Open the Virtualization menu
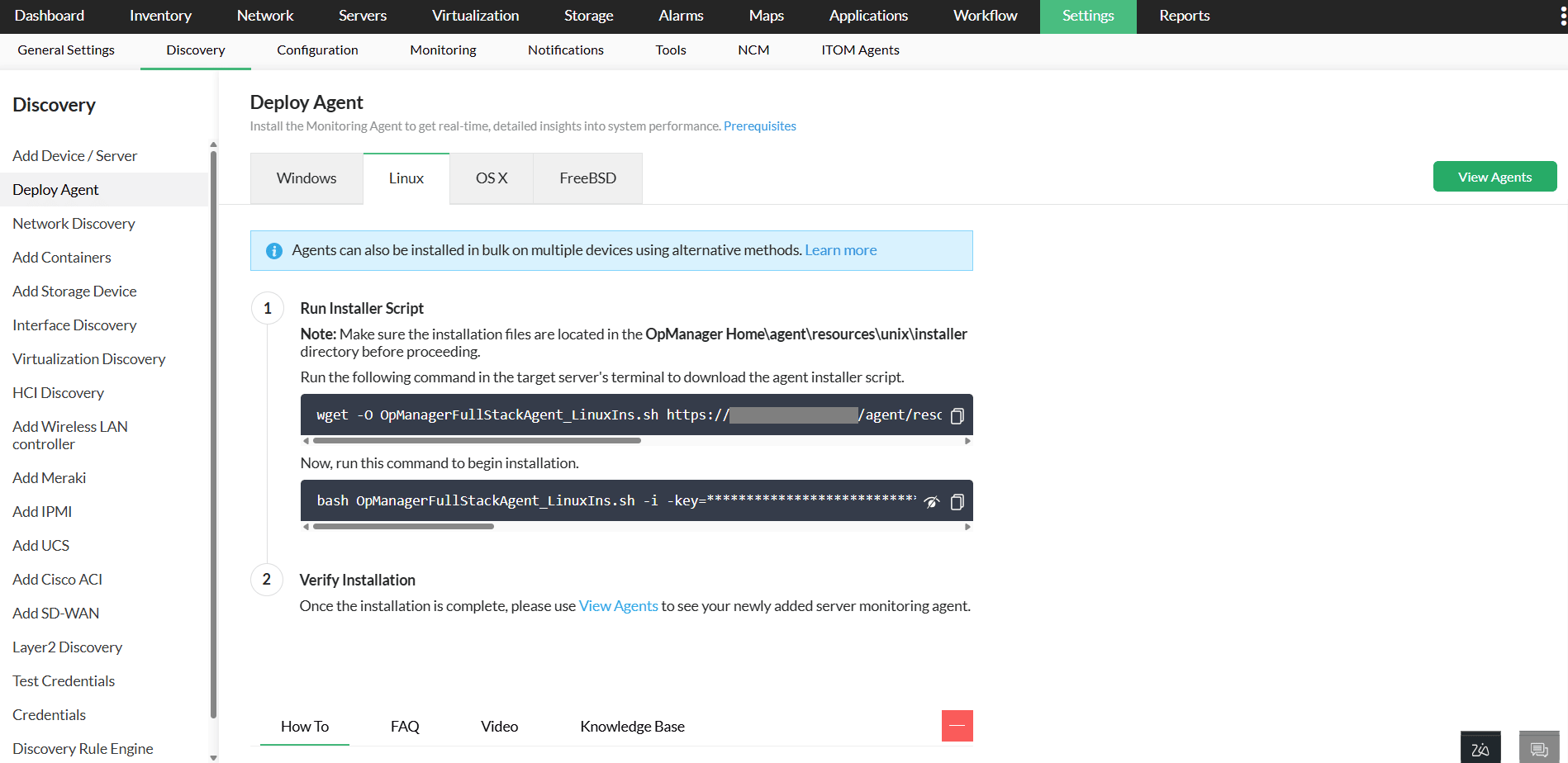The width and height of the screenshot is (1568, 763). pos(476,16)
